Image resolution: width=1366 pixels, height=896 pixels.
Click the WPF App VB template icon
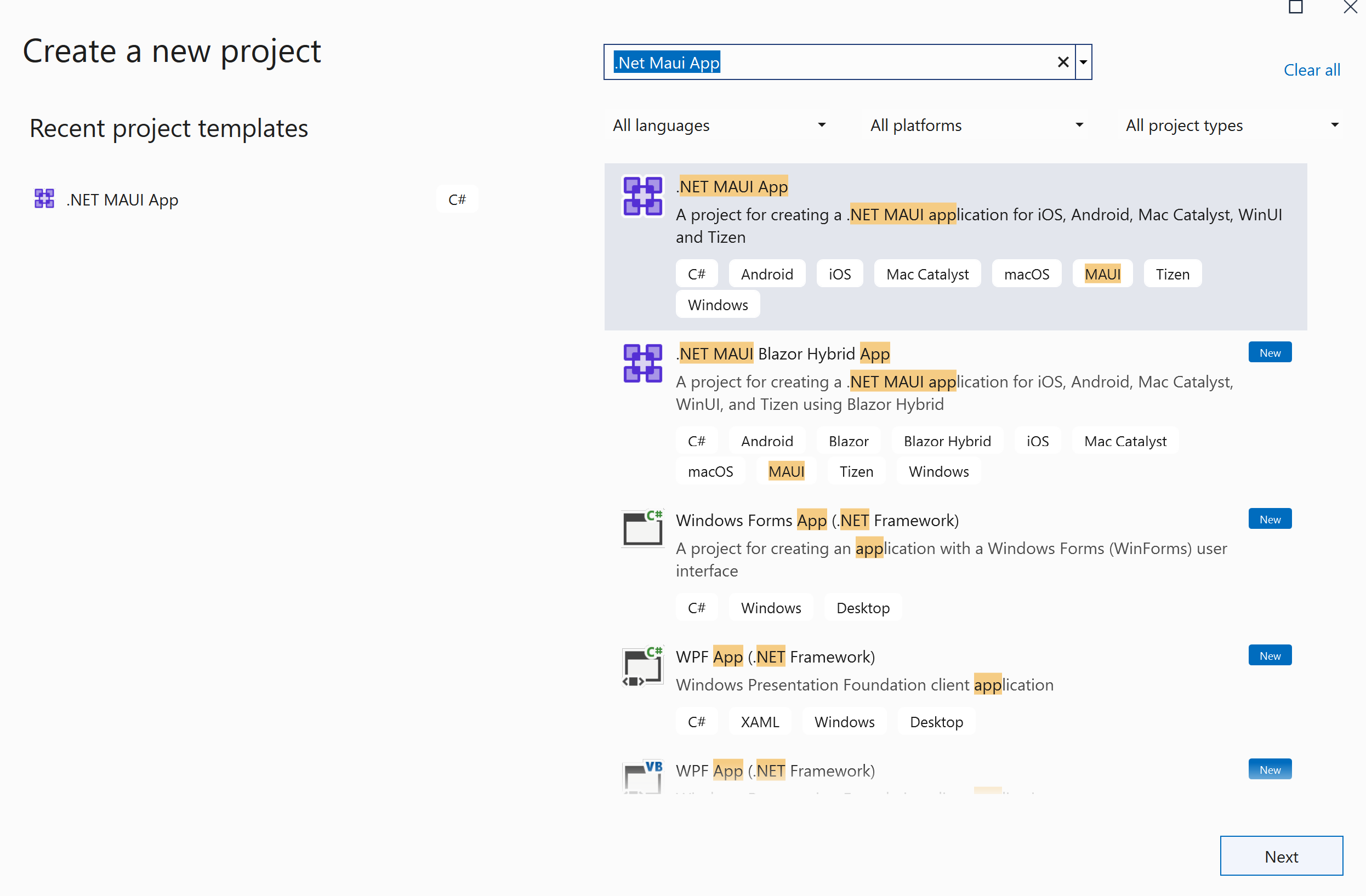pos(642,777)
